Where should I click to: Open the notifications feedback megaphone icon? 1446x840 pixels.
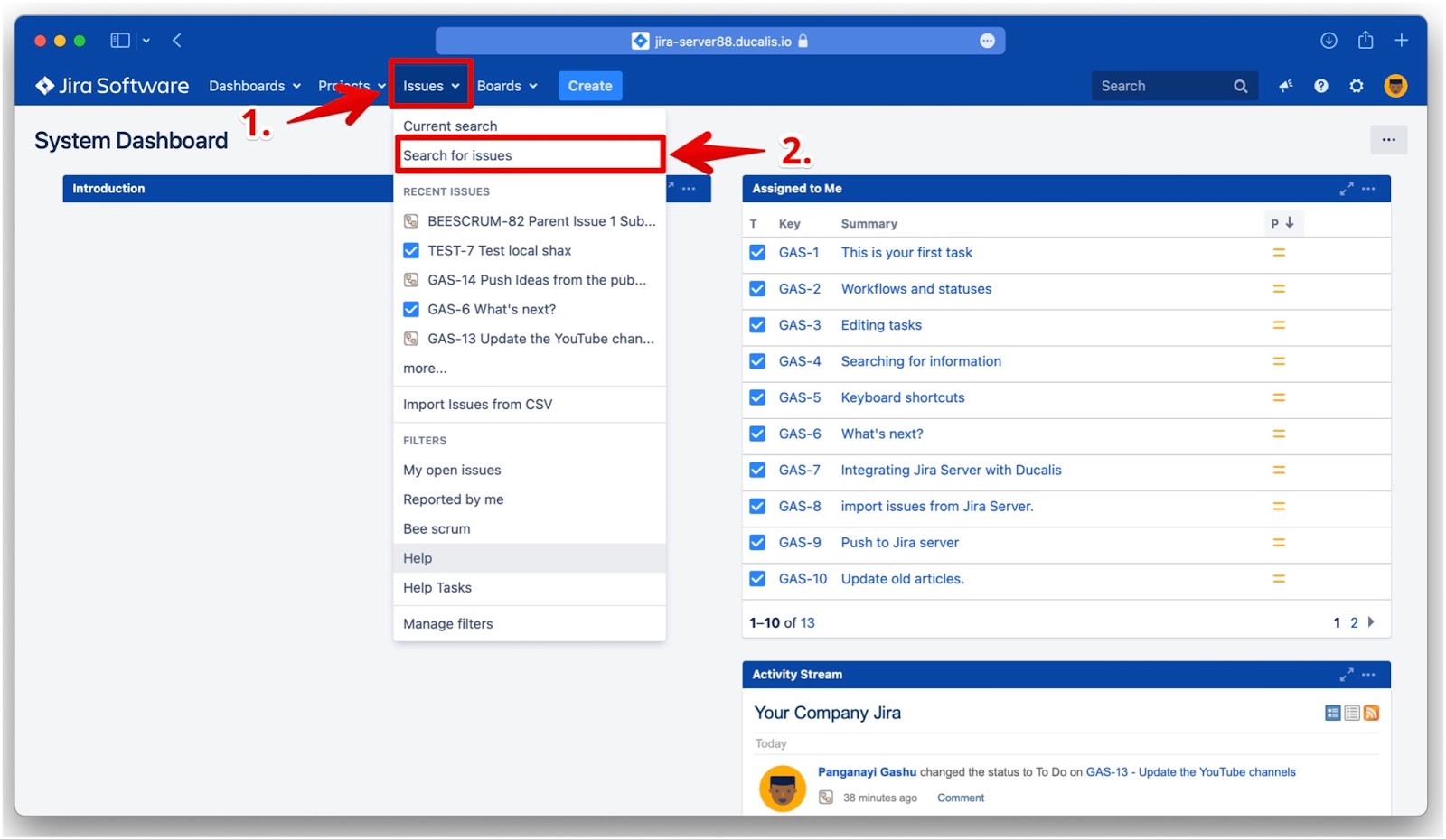pyautogui.click(x=1286, y=86)
